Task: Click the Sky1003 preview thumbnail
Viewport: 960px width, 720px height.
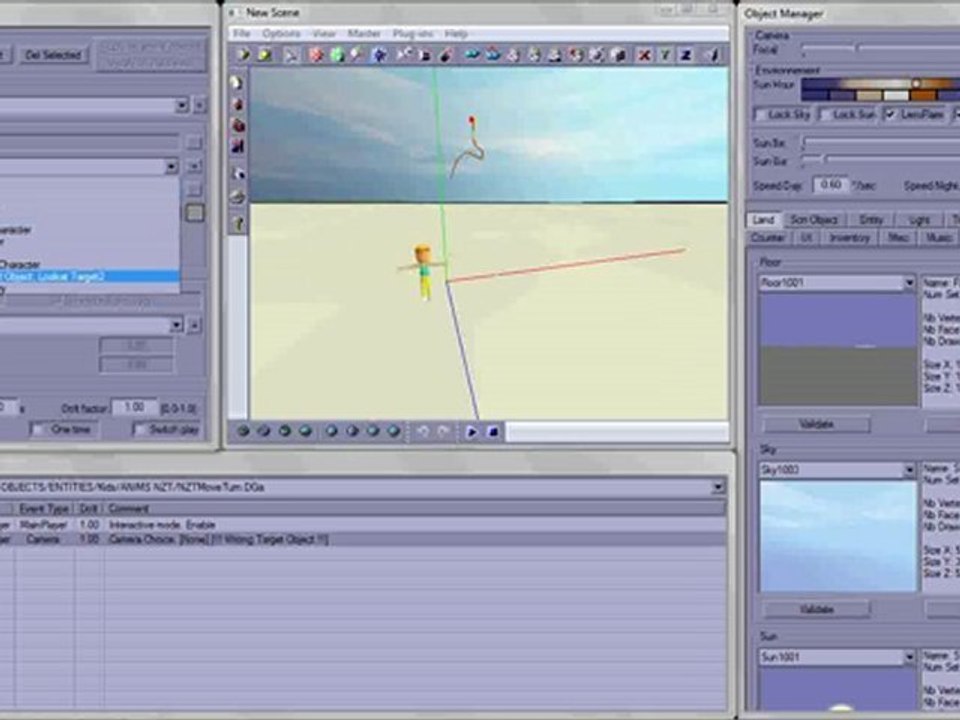Action: click(838, 536)
